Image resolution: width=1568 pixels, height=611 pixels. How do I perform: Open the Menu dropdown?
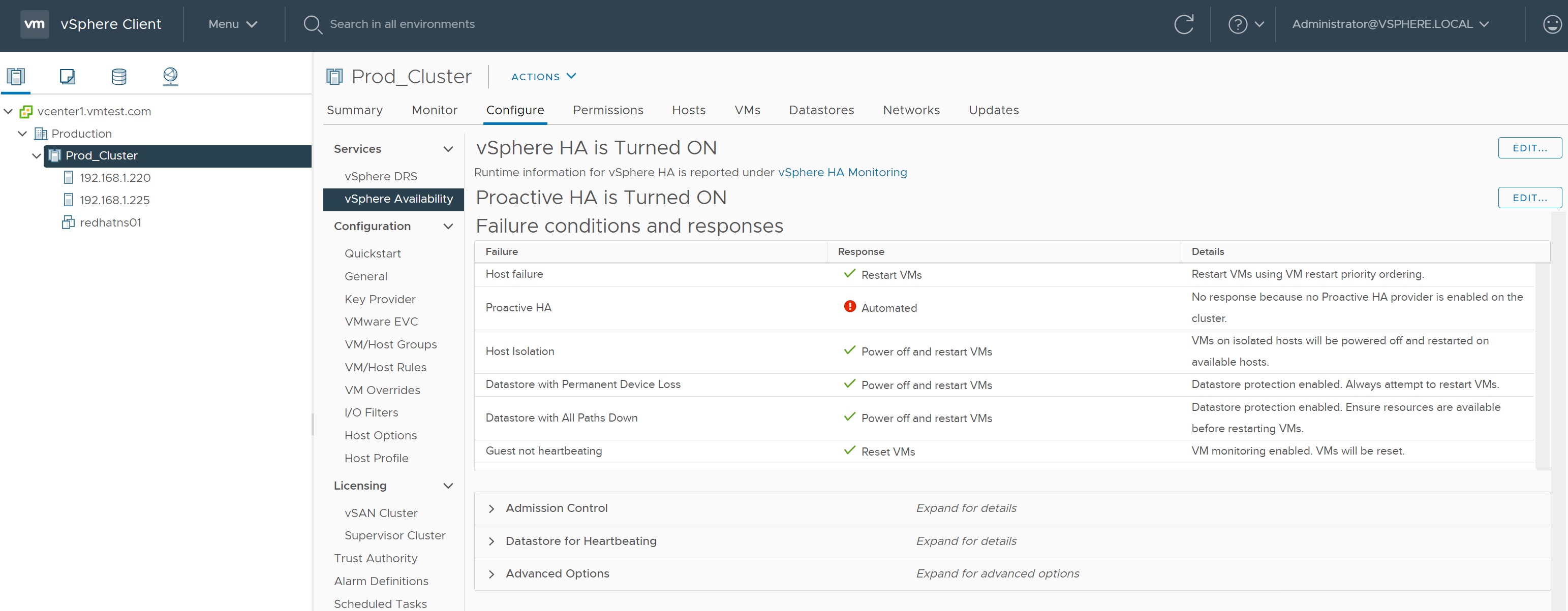click(233, 24)
